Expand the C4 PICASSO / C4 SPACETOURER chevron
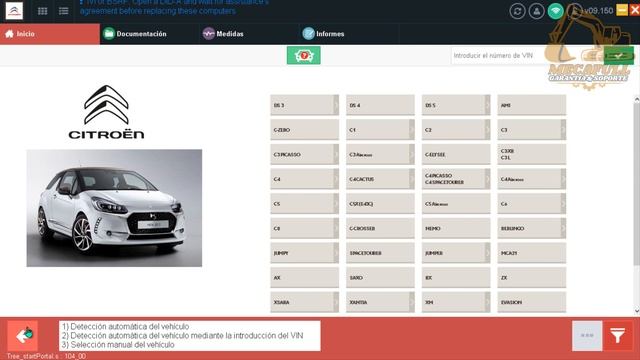Image resolution: width=640 pixels, height=360 pixels. point(487,179)
